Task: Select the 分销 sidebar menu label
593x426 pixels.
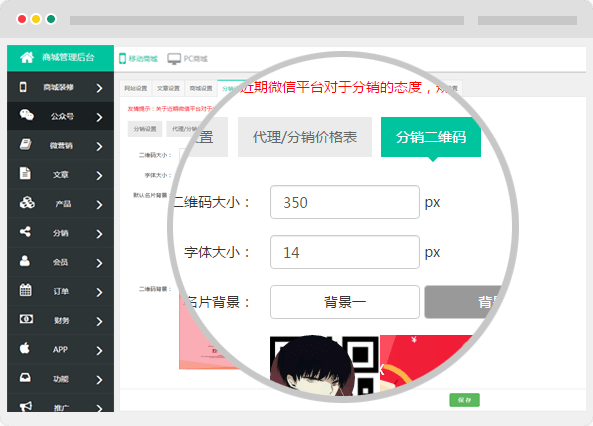Action: click(x=61, y=233)
